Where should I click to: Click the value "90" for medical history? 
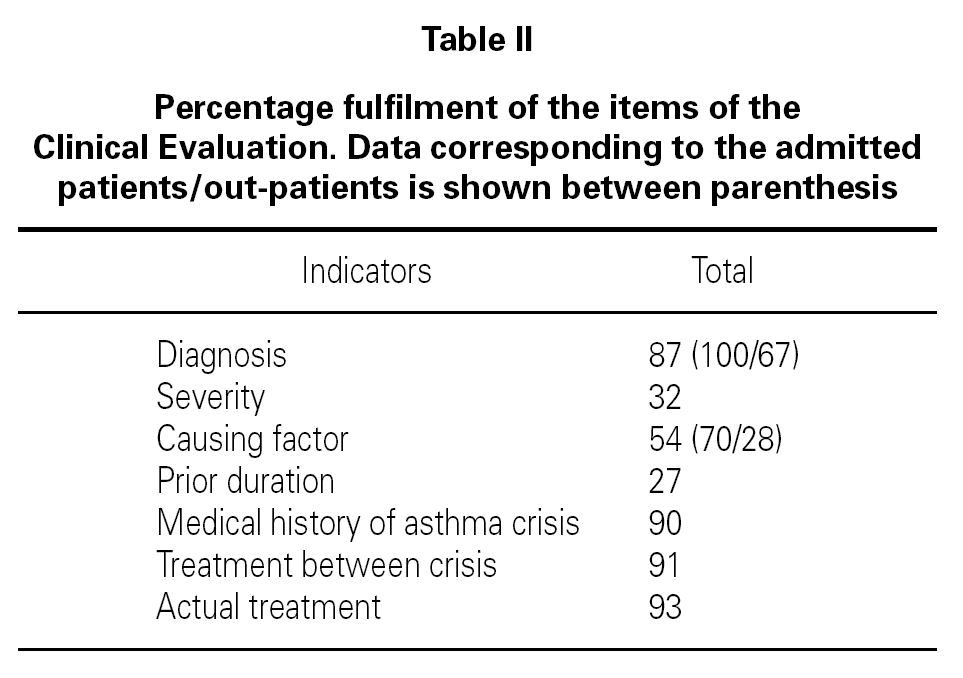coord(665,523)
